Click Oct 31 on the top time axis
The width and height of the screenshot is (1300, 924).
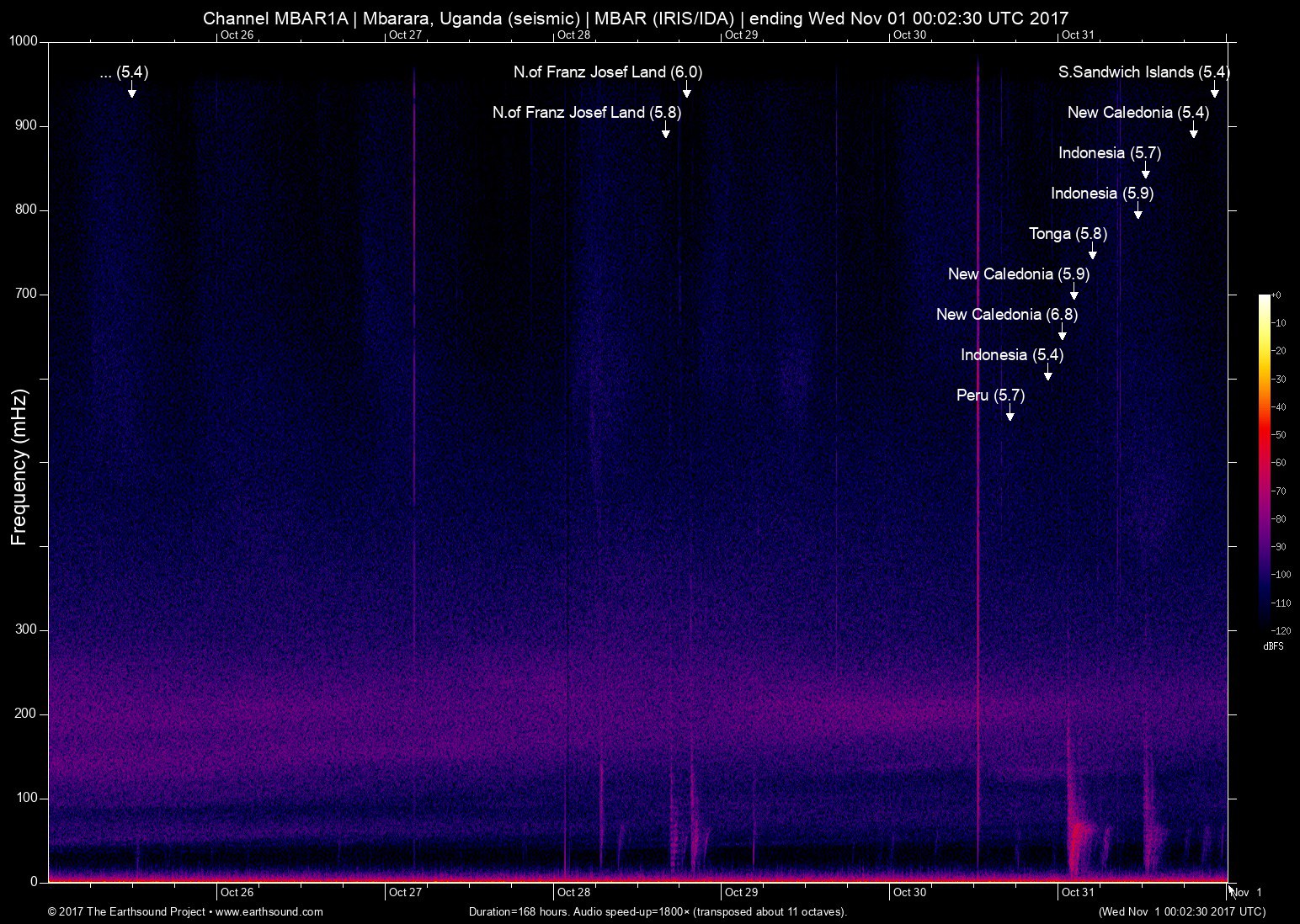[x=1079, y=35]
